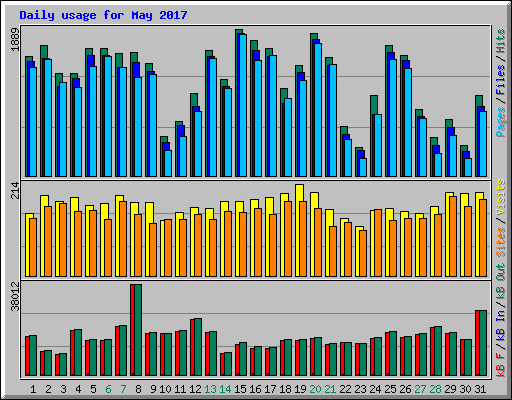Select weekend day '13' on the x-axis
The image size is (512, 400).
click(210, 389)
